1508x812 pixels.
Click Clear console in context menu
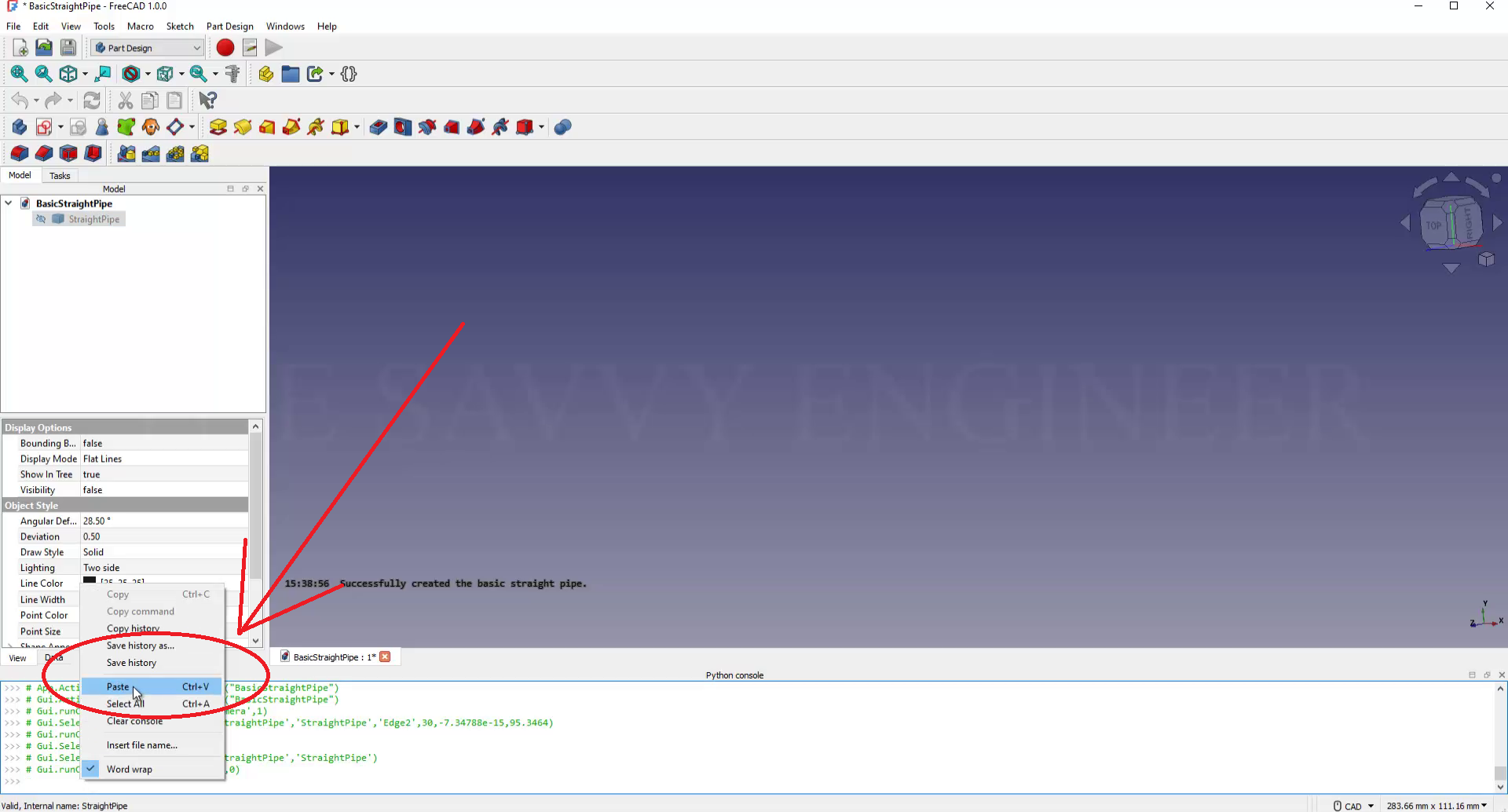point(135,721)
